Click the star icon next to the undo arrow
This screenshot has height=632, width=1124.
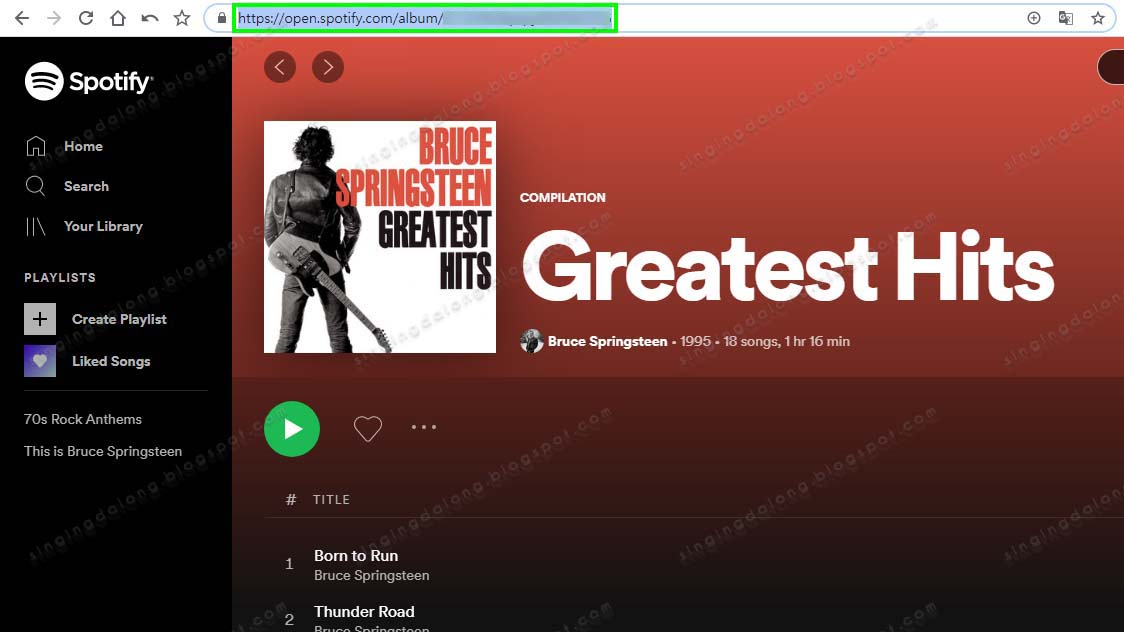click(x=182, y=18)
